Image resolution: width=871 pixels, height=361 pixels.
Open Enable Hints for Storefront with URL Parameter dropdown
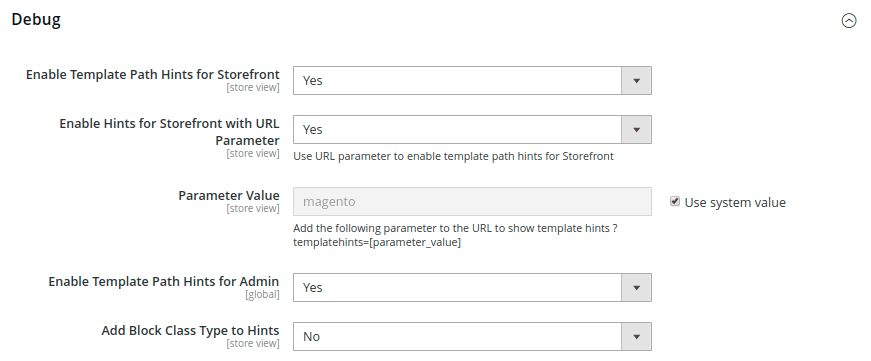[472, 129]
